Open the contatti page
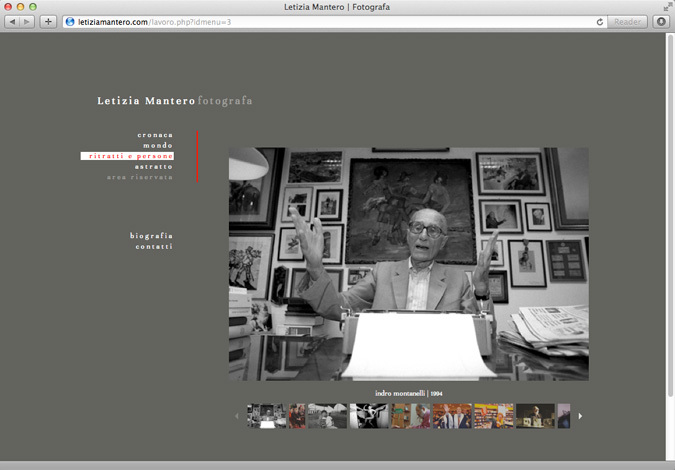The width and height of the screenshot is (675, 470). [154, 246]
